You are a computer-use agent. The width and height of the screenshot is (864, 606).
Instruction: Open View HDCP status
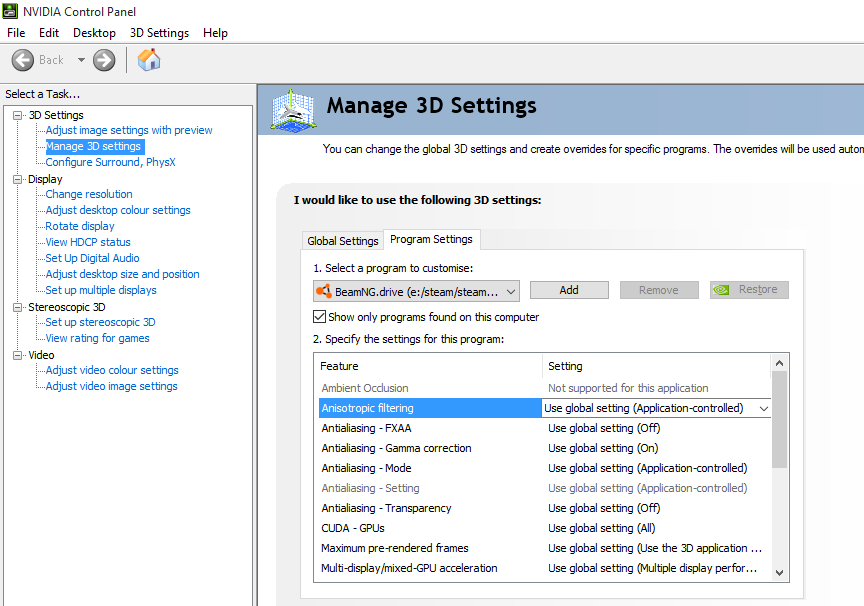click(88, 242)
